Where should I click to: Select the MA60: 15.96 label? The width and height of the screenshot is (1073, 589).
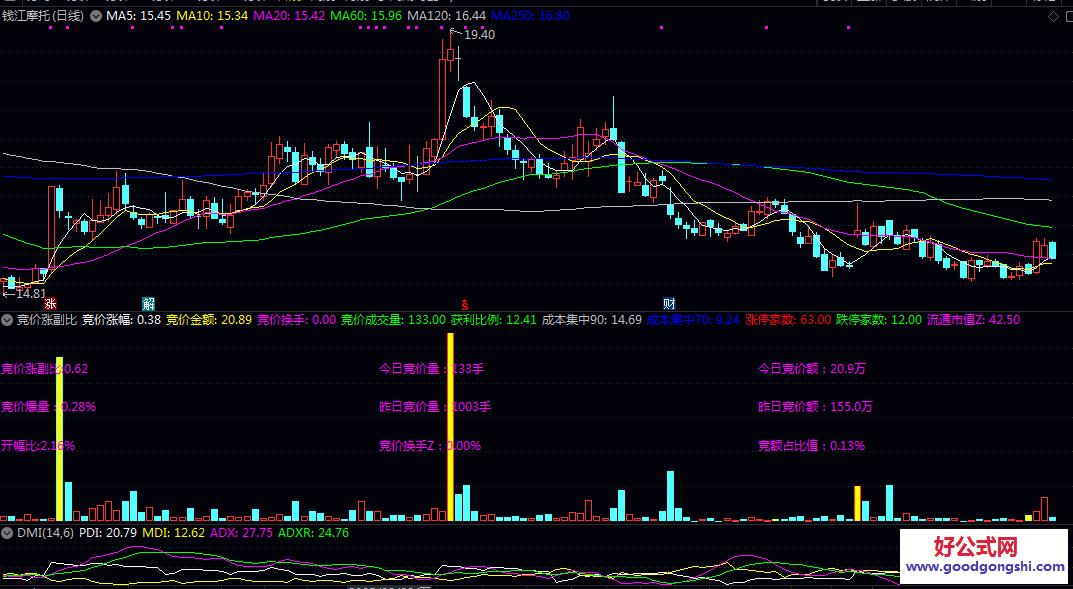click(x=366, y=16)
